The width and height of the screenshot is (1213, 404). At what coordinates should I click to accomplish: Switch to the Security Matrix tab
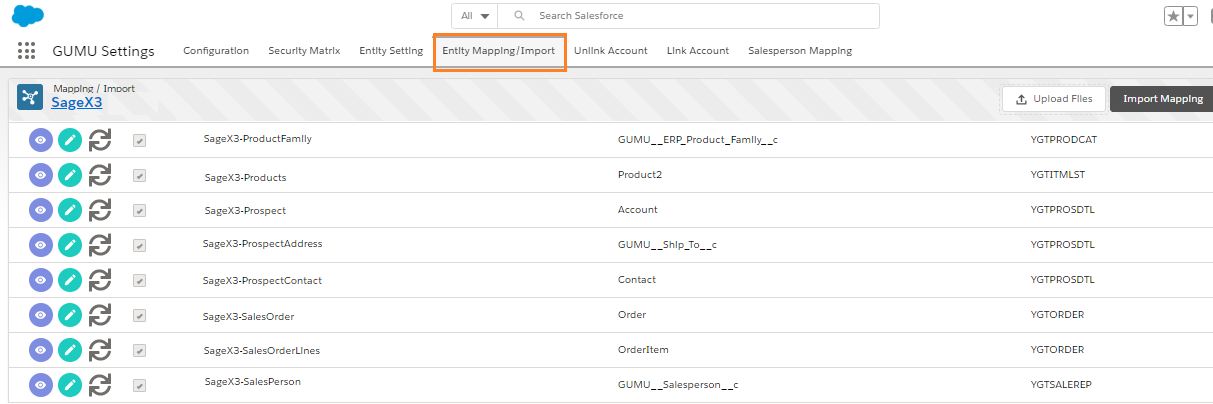(x=304, y=51)
